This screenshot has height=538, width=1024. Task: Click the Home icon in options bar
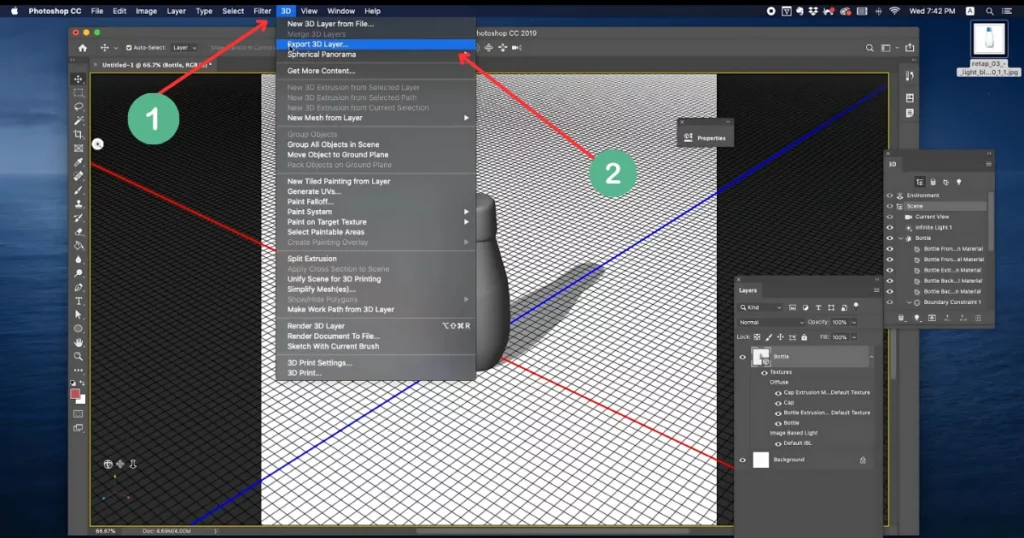82,48
